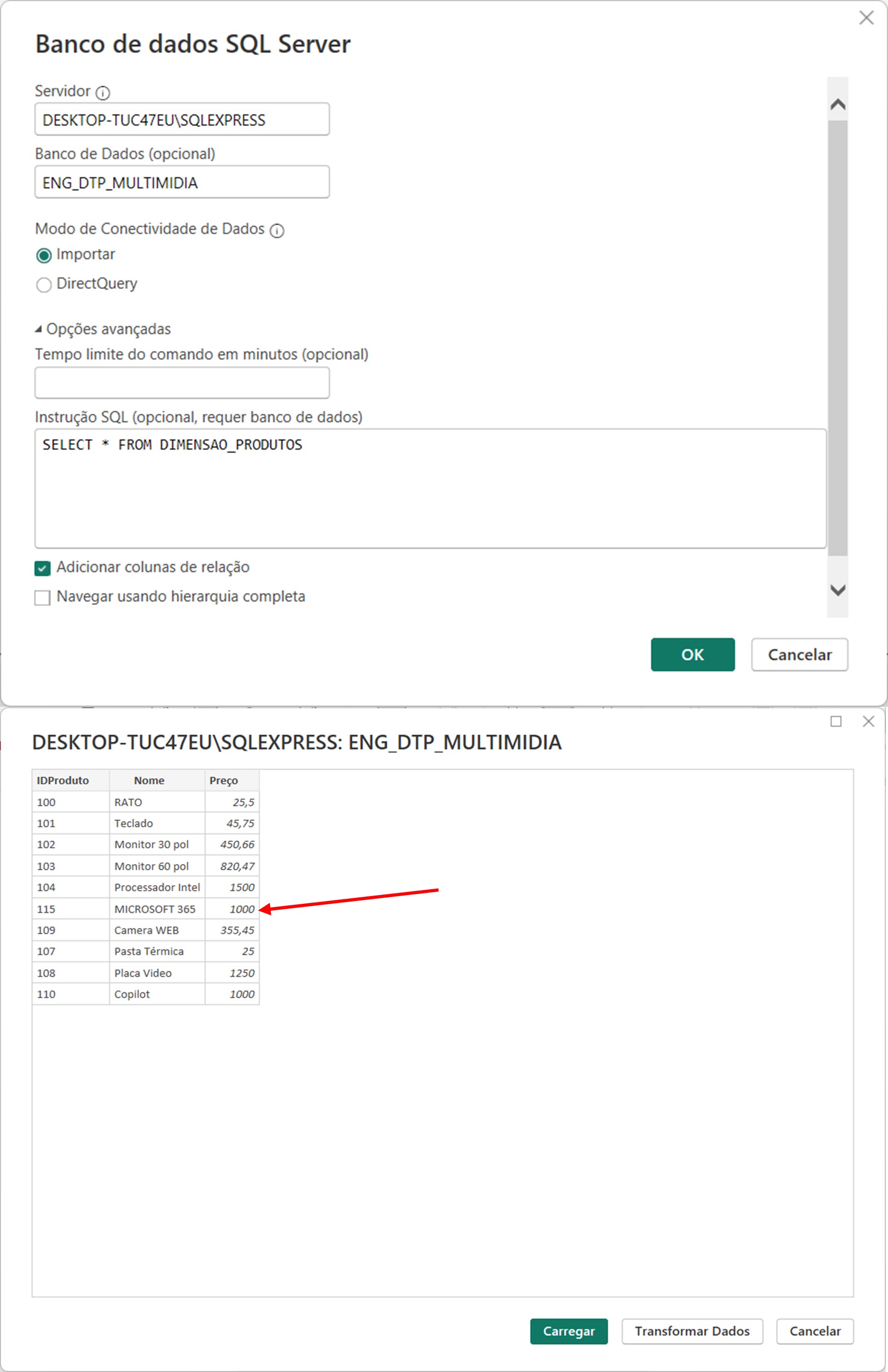Click the price cell 25,5
This screenshot has height=1372, width=888.
(x=232, y=802)
